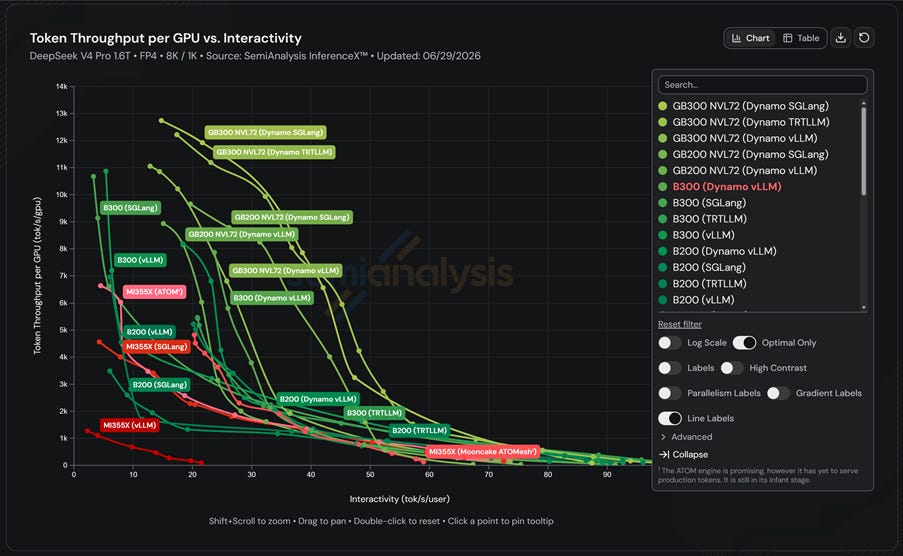Screen dimensions: 903x556
Task: Click the legend list scrollbar thumb
Action: (863, 151)
